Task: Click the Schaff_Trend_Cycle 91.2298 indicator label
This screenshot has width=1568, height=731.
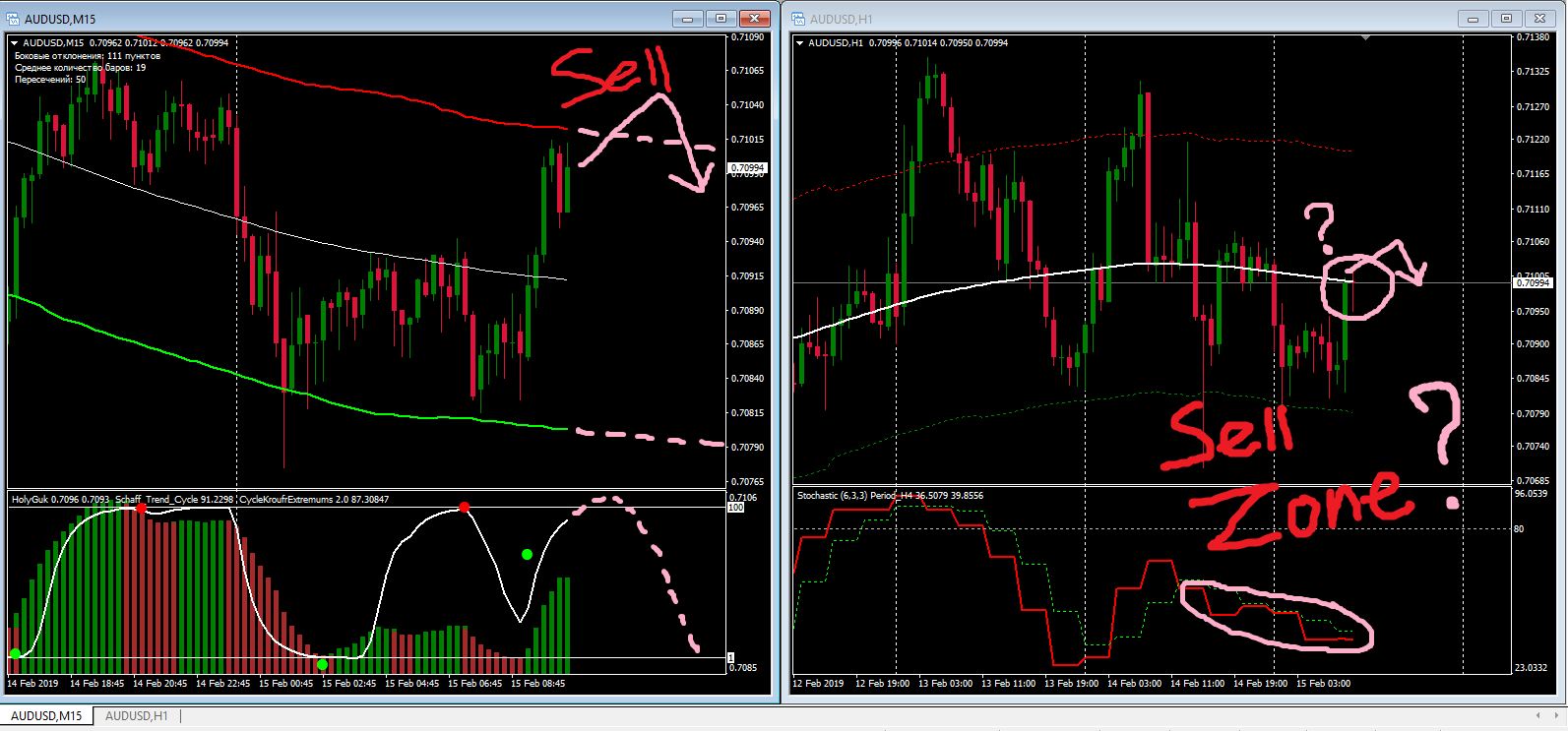Action: (174, 500)
